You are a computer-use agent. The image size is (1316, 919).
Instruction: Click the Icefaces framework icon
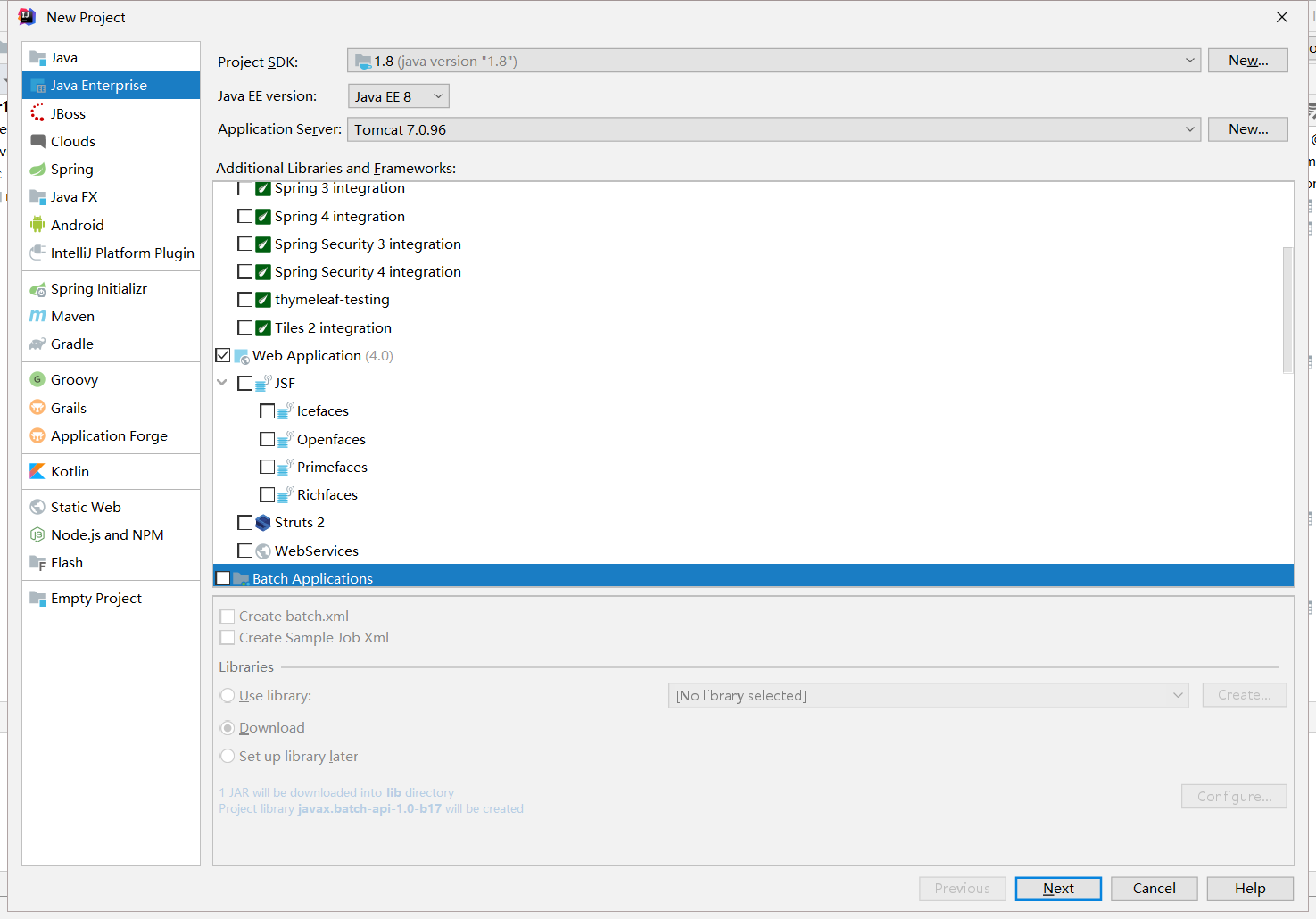pos(286,411)
